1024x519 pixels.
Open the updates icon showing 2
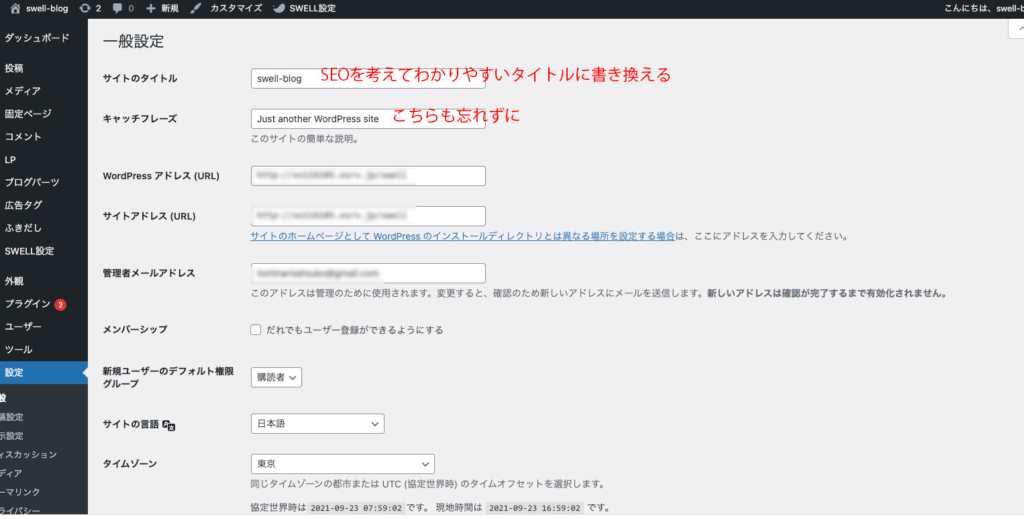coord(85,8)
